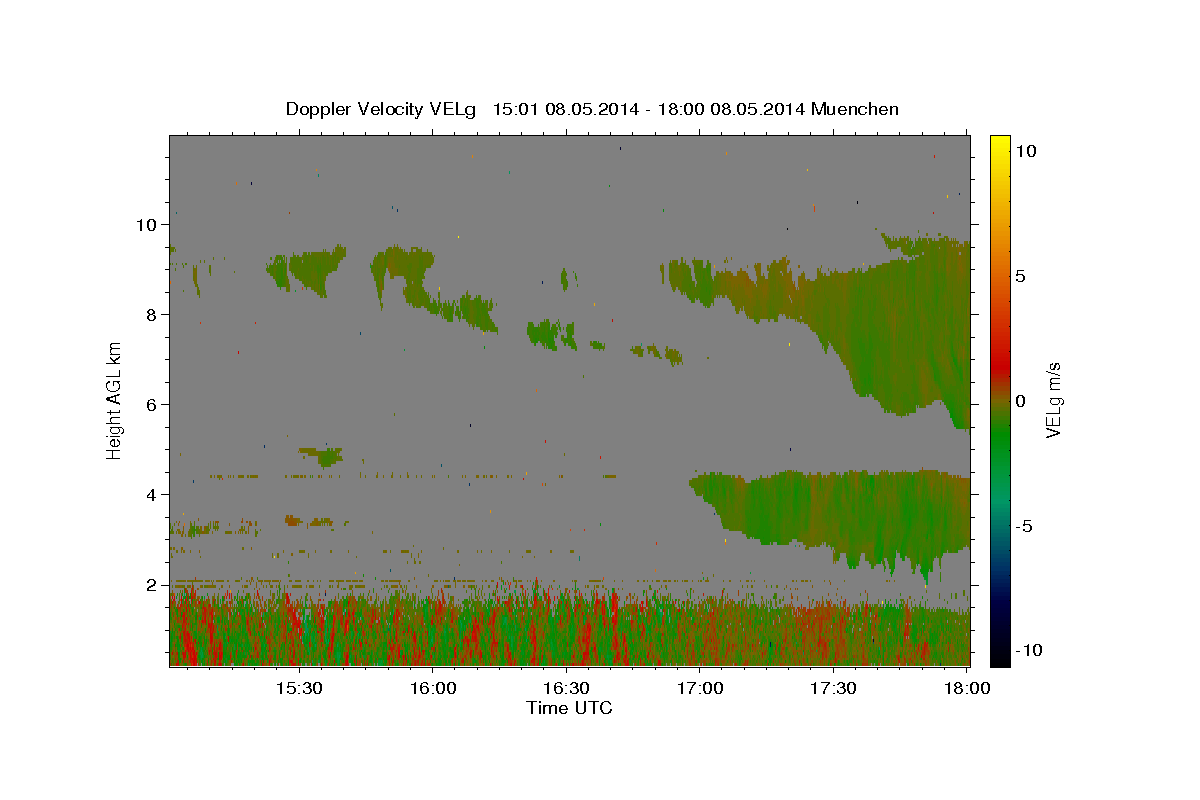The width and height of the screenshot is (1200, 800).
Task: Click the height tick label 6
Action: (x=151, y=405)
